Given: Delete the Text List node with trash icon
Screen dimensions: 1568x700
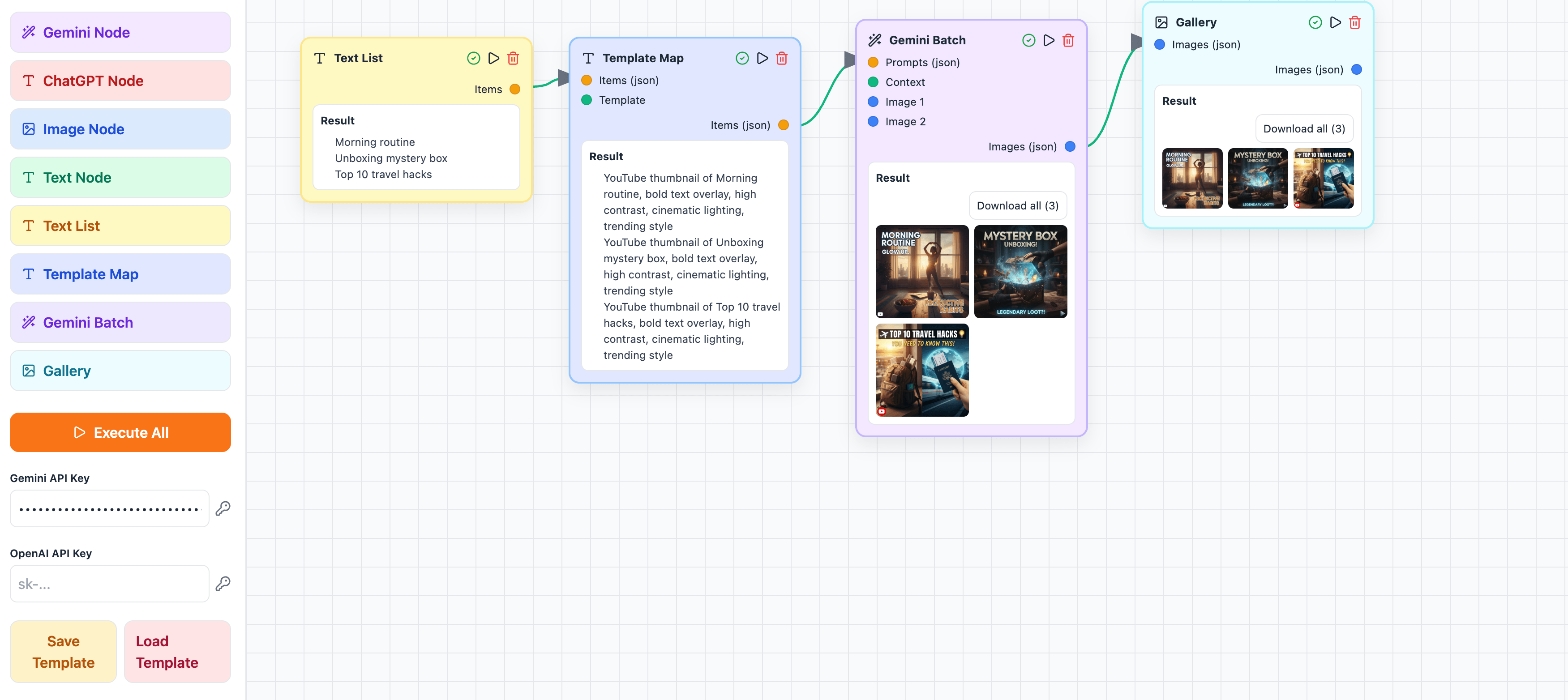Looking at the screenshot, I should coord(513,58).
